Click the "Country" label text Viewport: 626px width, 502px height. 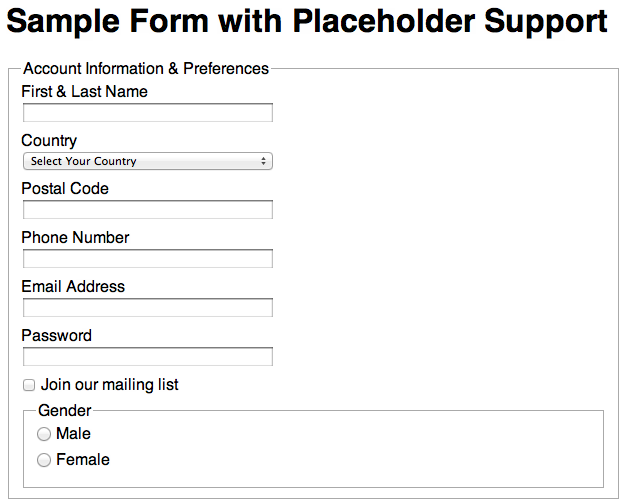(49, 141)
